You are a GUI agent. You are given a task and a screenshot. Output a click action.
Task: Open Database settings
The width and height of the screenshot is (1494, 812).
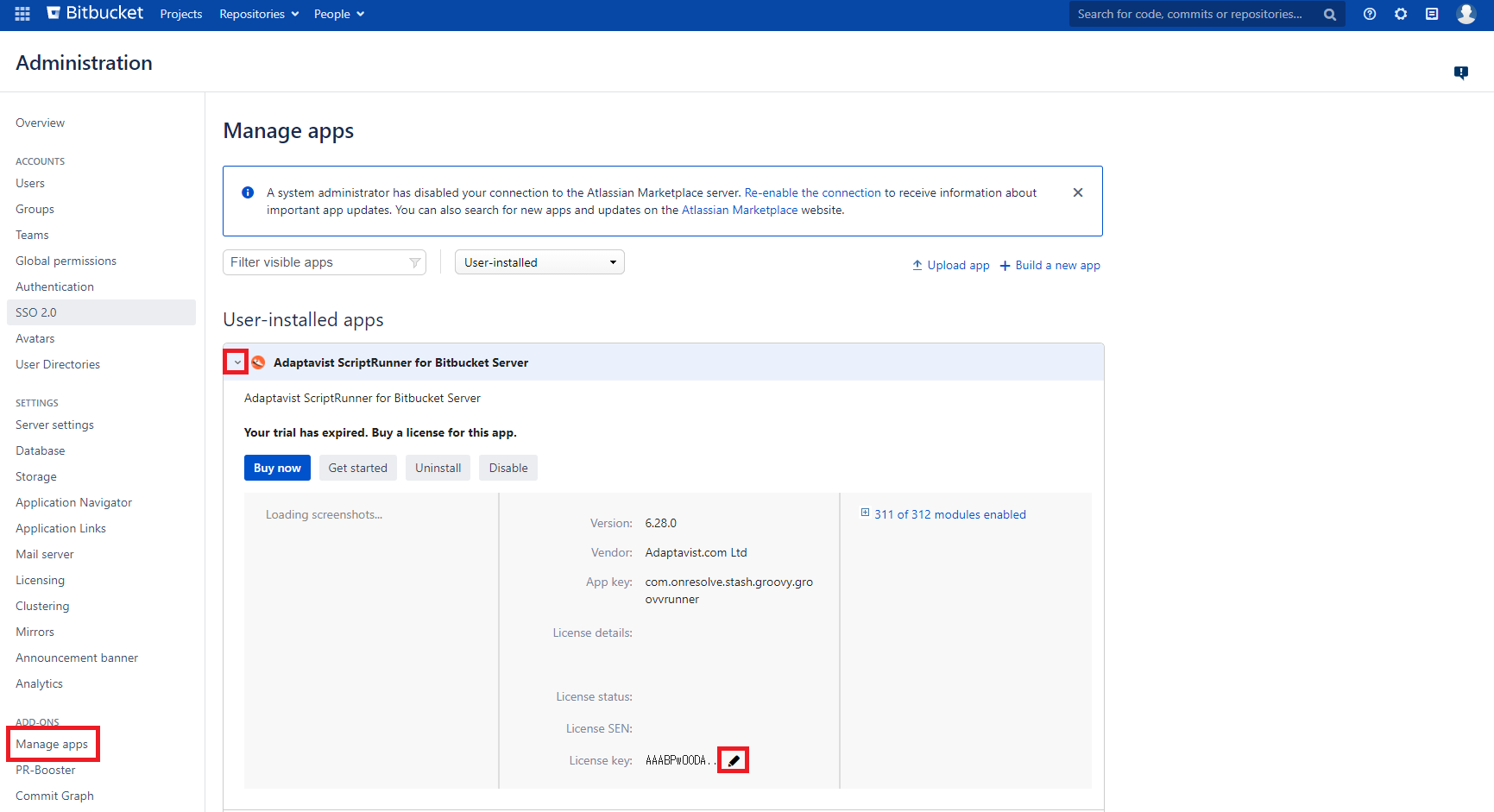pos(41,450)
